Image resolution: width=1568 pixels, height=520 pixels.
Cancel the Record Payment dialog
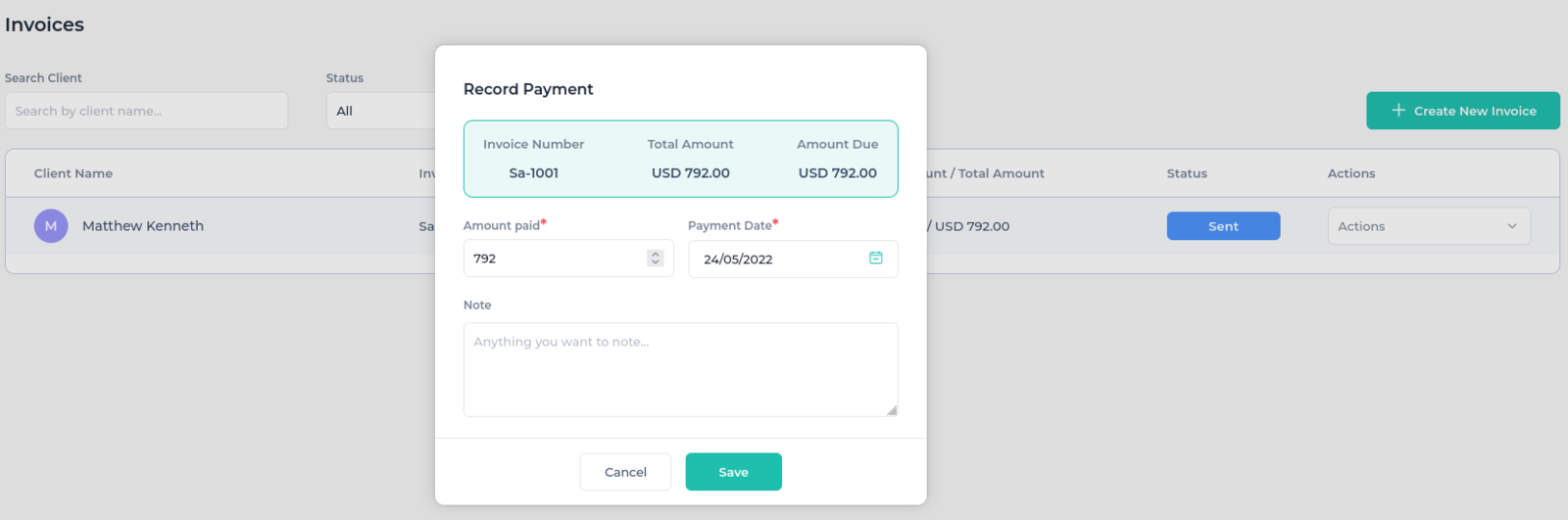tap(625, 472)
